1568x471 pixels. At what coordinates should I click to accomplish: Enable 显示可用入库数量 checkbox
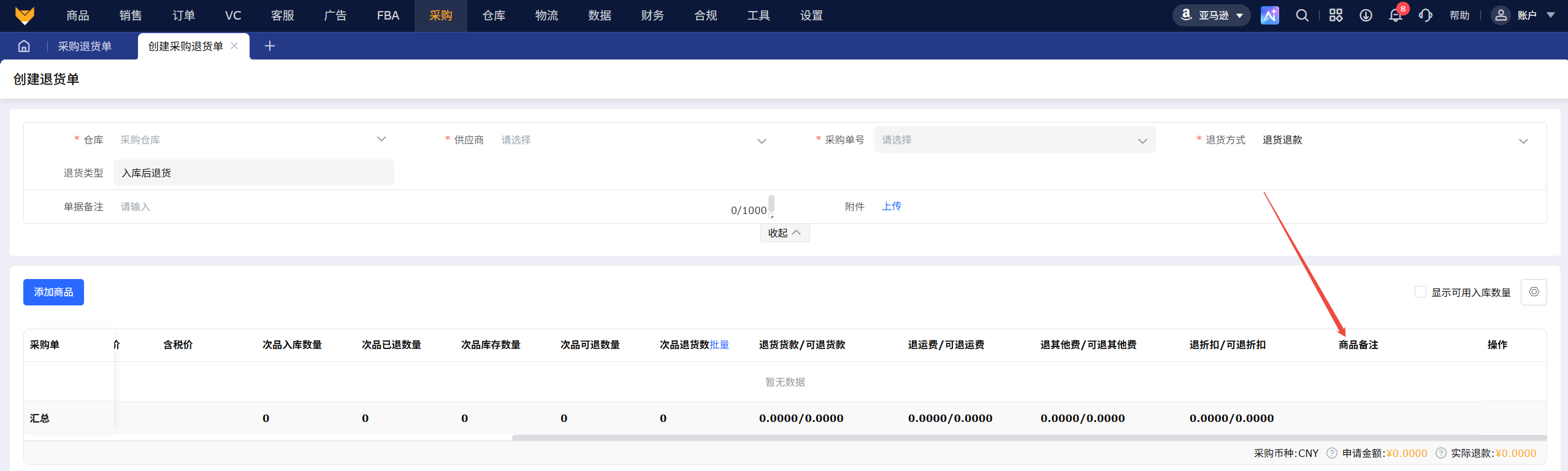click(x=1420, y=292)
